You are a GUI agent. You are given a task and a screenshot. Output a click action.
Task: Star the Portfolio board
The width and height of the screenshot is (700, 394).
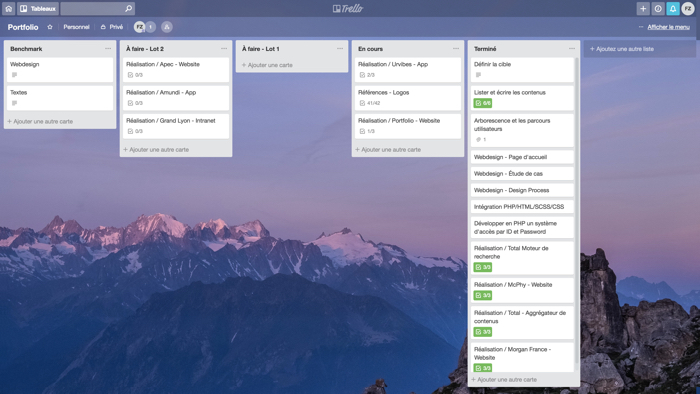tap(50, 27)
